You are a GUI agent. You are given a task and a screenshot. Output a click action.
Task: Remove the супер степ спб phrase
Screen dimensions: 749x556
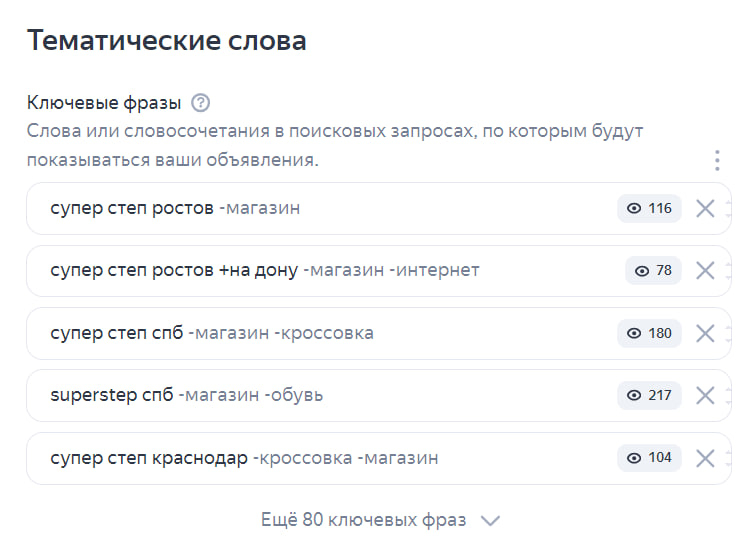click(705, 333)
